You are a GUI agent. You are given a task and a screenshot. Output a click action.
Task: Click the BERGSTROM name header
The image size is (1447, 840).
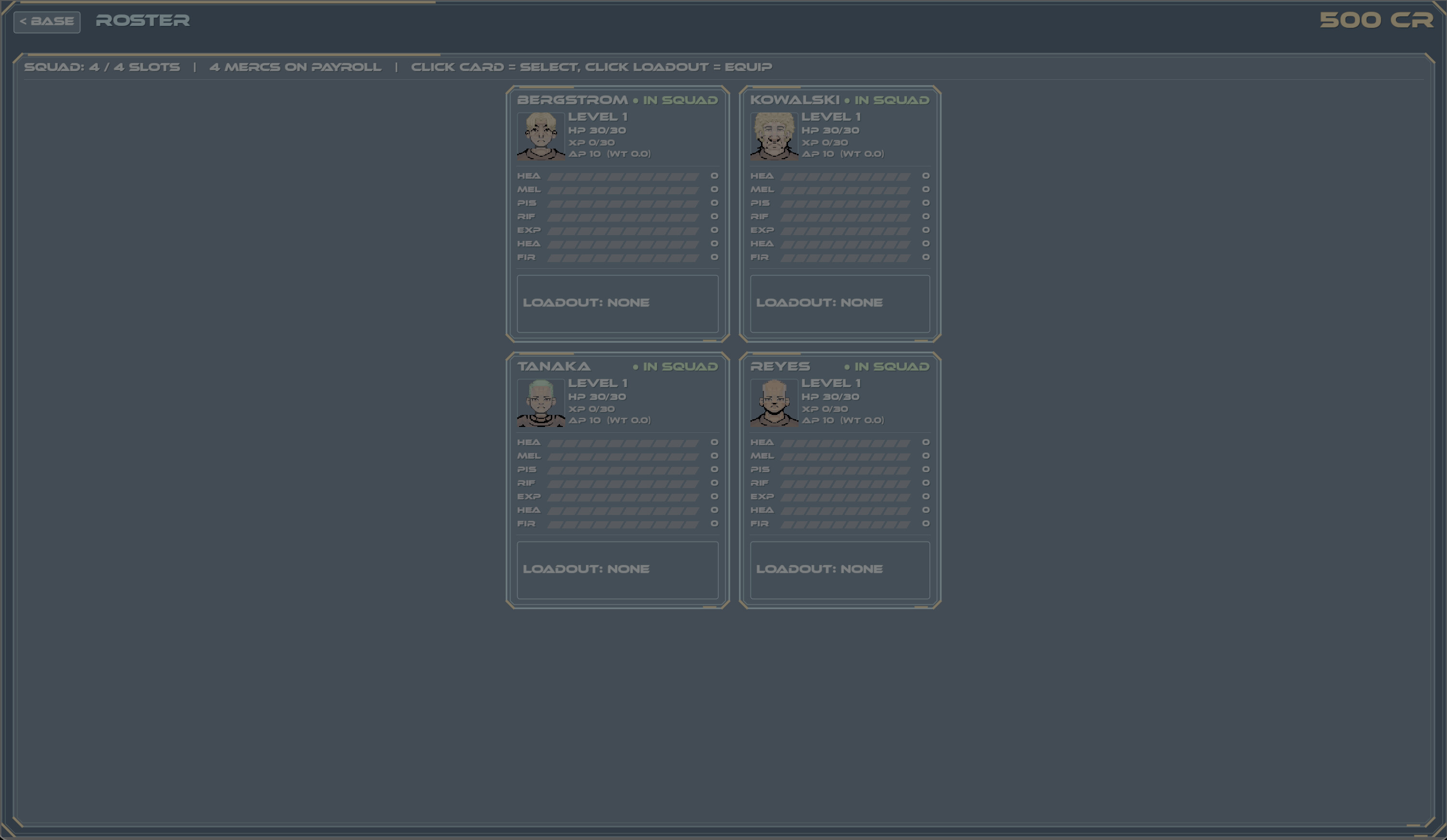tap(572, 100)
